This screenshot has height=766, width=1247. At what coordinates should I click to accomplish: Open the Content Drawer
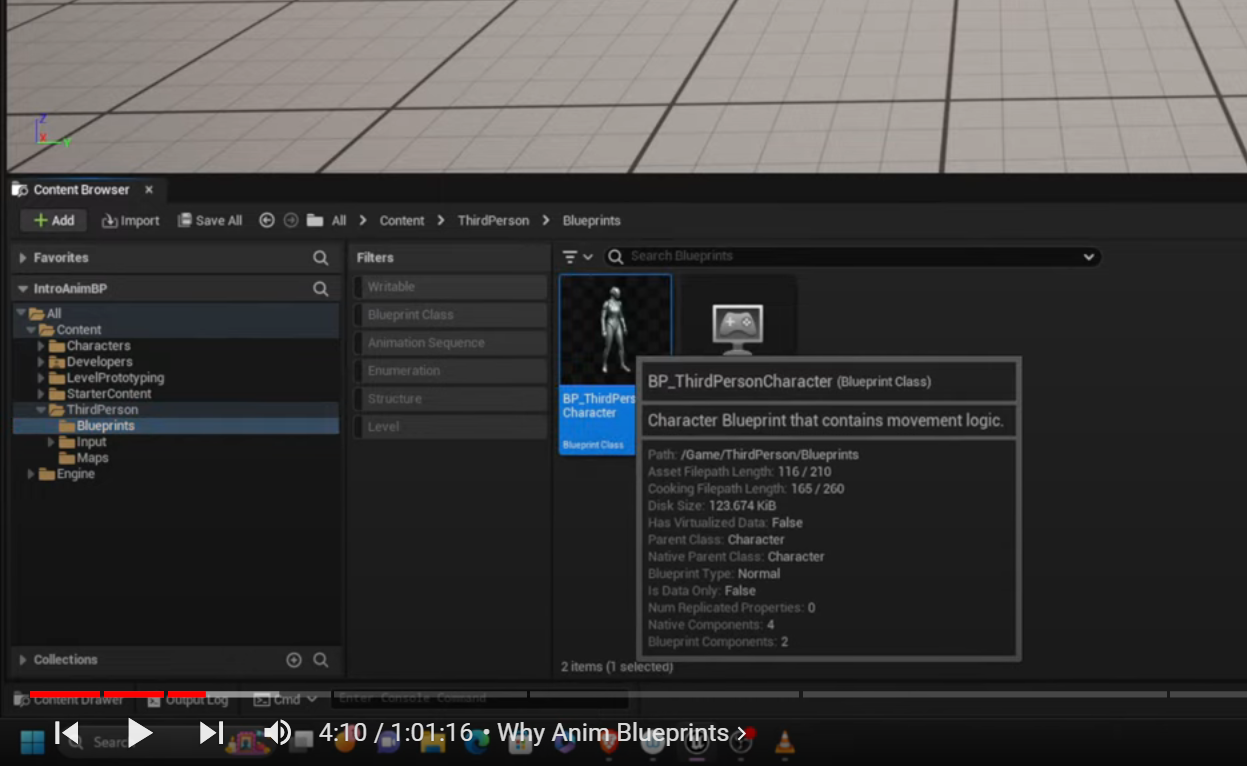click(x=69, y=700)
